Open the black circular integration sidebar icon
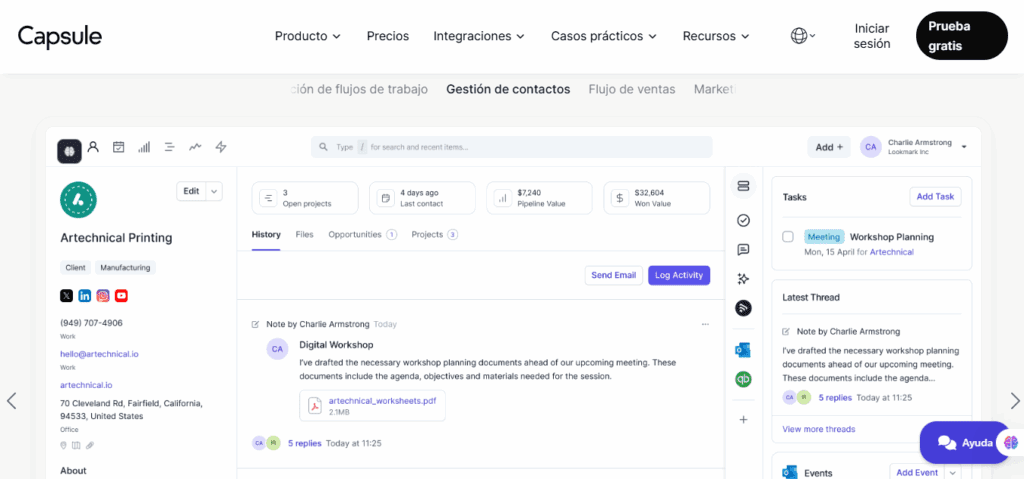The height and width of the screenshot is (479, 1024). 743,308
